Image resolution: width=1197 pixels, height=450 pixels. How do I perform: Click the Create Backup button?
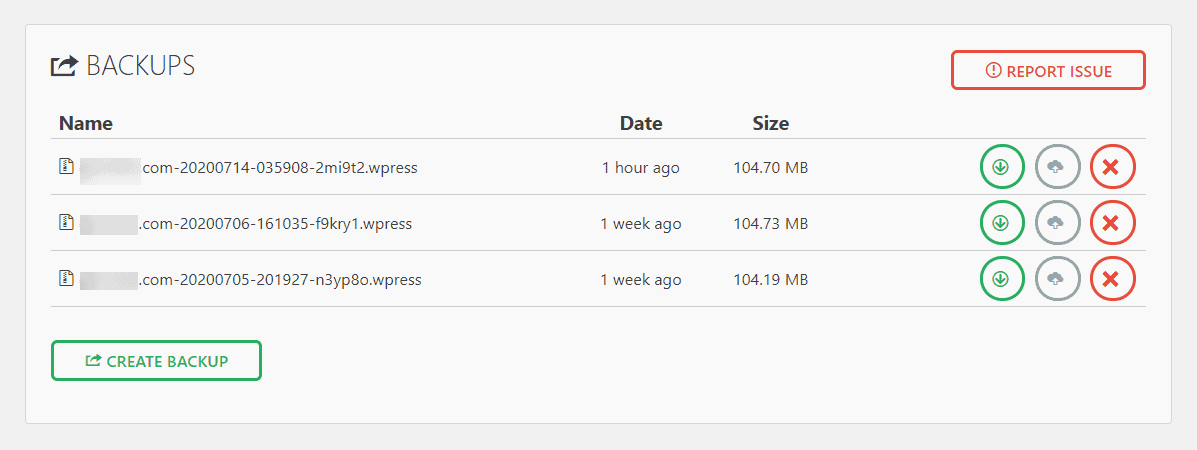pyautogui.click(x=156, y=361)
